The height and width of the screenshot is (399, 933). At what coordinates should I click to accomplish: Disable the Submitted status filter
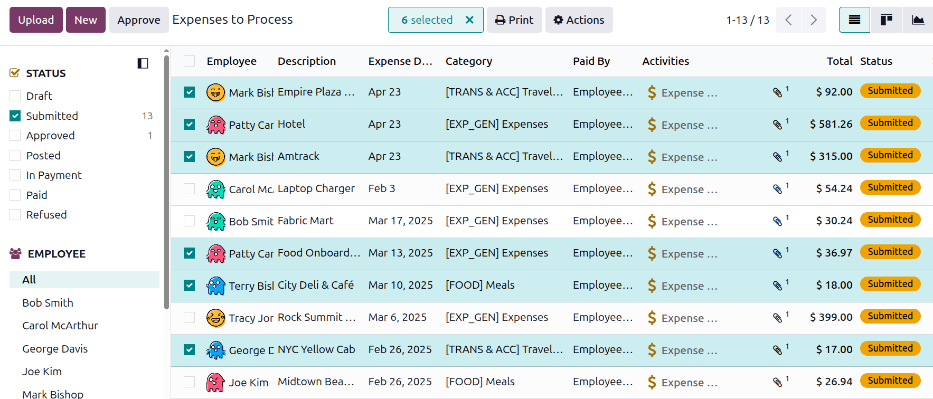tap(15, 116)
